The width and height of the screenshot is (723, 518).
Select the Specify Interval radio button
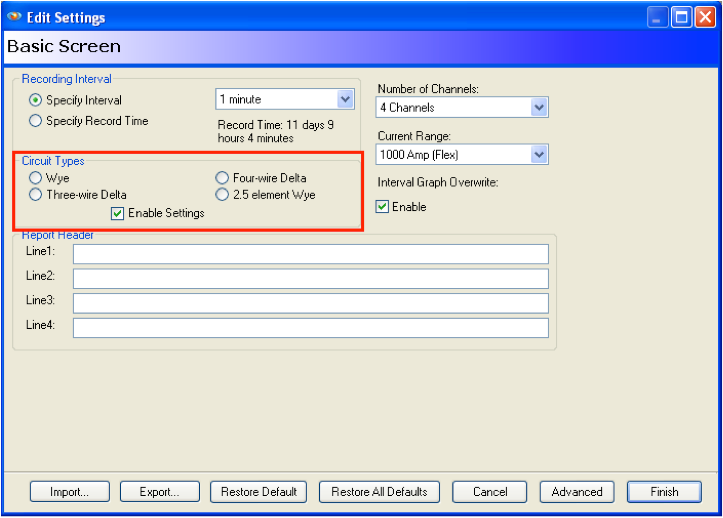[36, 100]
